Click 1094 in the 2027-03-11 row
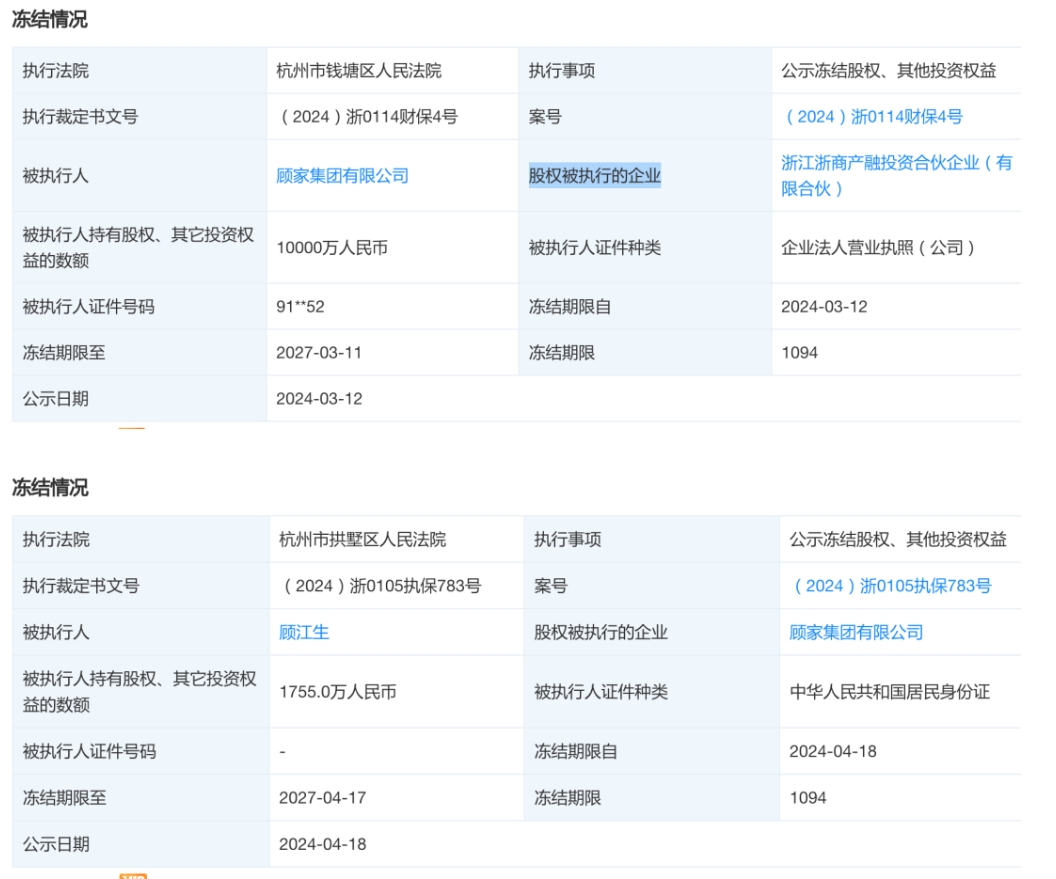 [799, 352]
